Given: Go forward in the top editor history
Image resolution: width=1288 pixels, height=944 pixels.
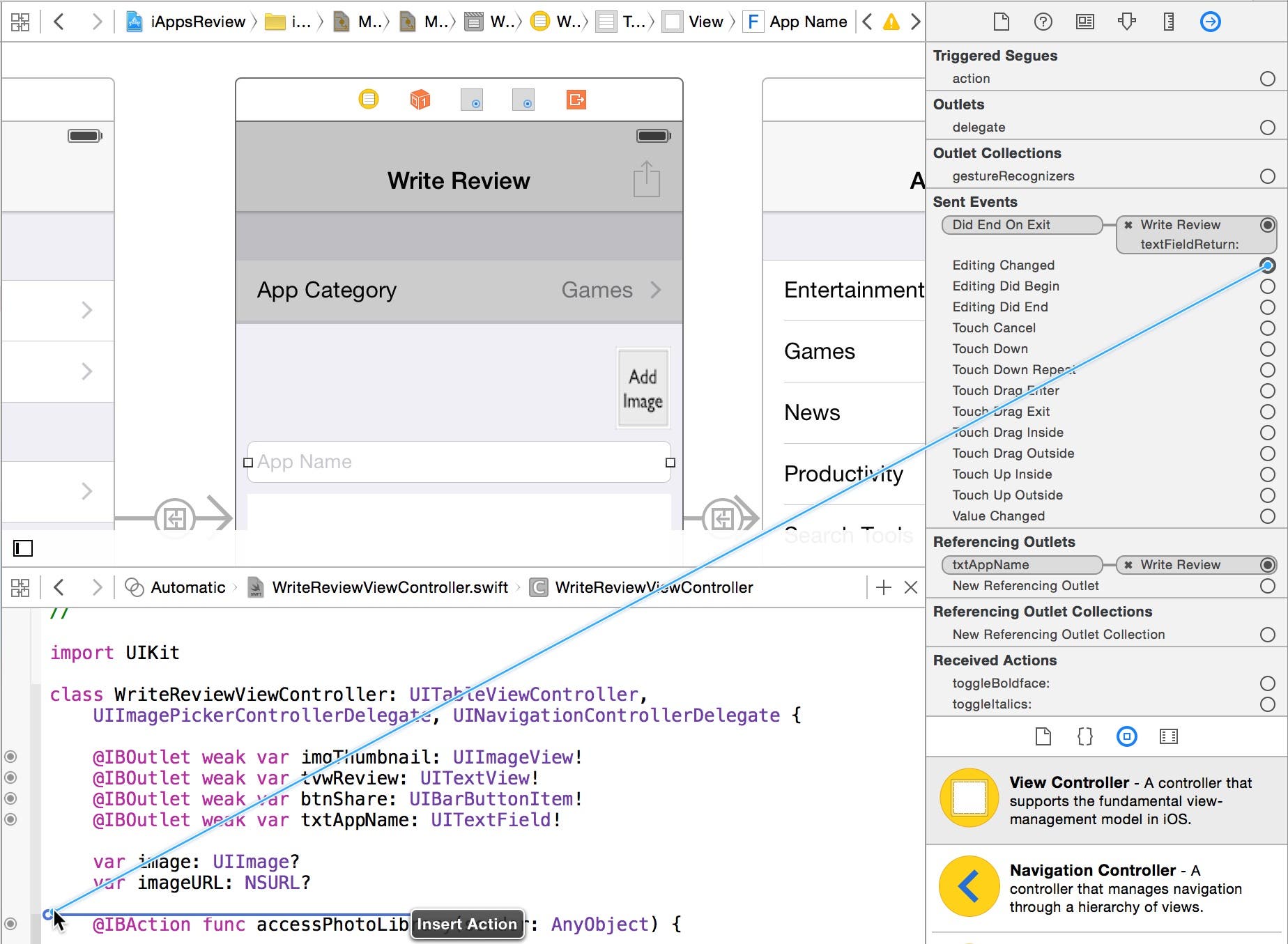Looking at the screenshot, I should coord(97,22).
